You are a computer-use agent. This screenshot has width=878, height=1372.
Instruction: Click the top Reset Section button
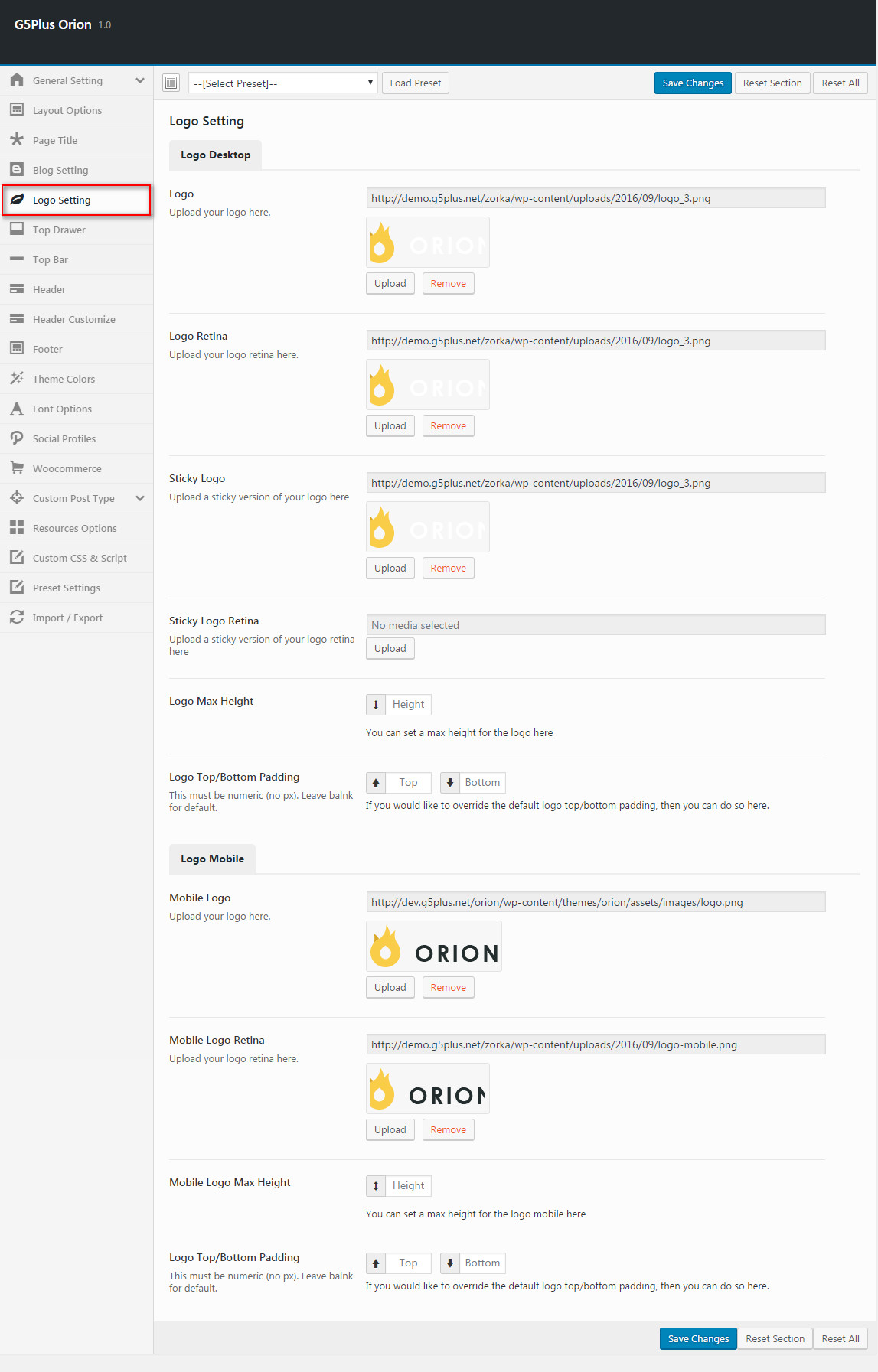pyautogui.click(x=772, y=83)
